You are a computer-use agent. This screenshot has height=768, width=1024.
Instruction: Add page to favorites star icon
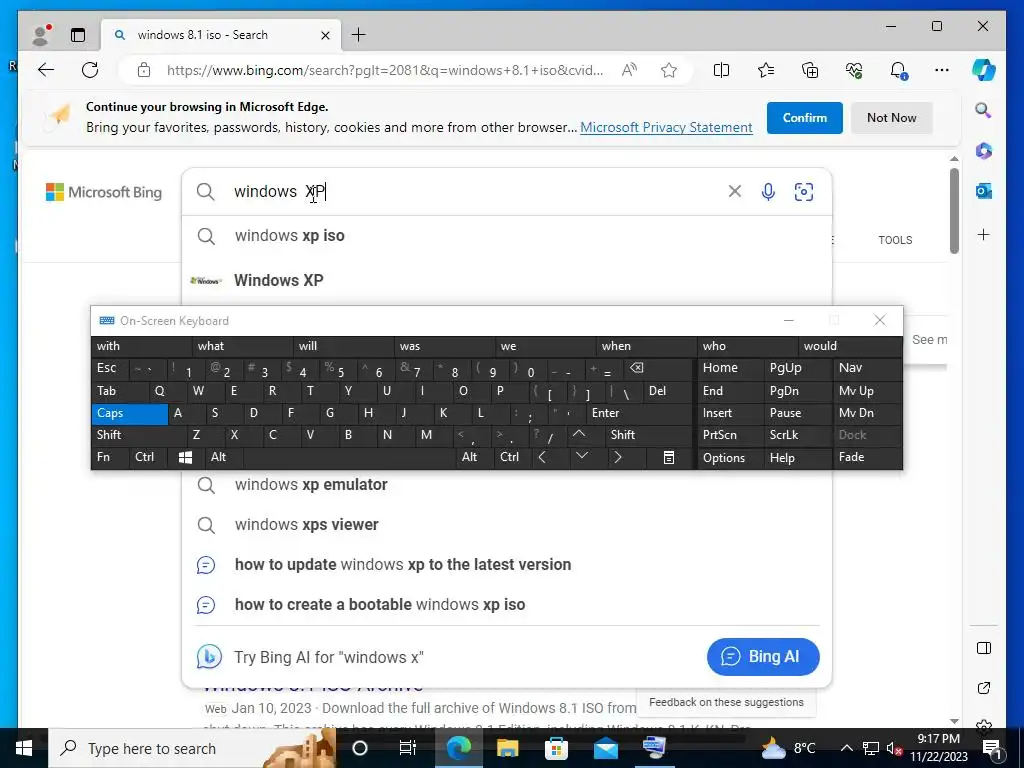click(669, 70)
